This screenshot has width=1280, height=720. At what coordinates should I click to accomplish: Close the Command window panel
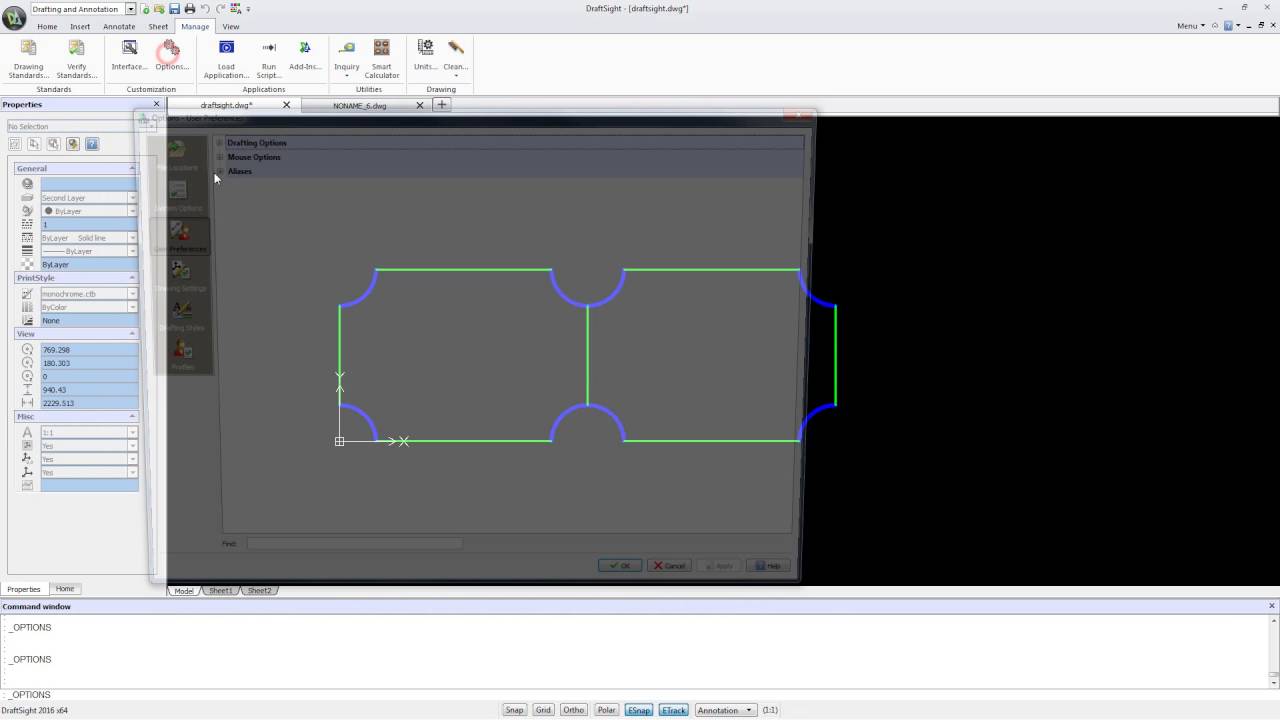[x=1272, y=606]
